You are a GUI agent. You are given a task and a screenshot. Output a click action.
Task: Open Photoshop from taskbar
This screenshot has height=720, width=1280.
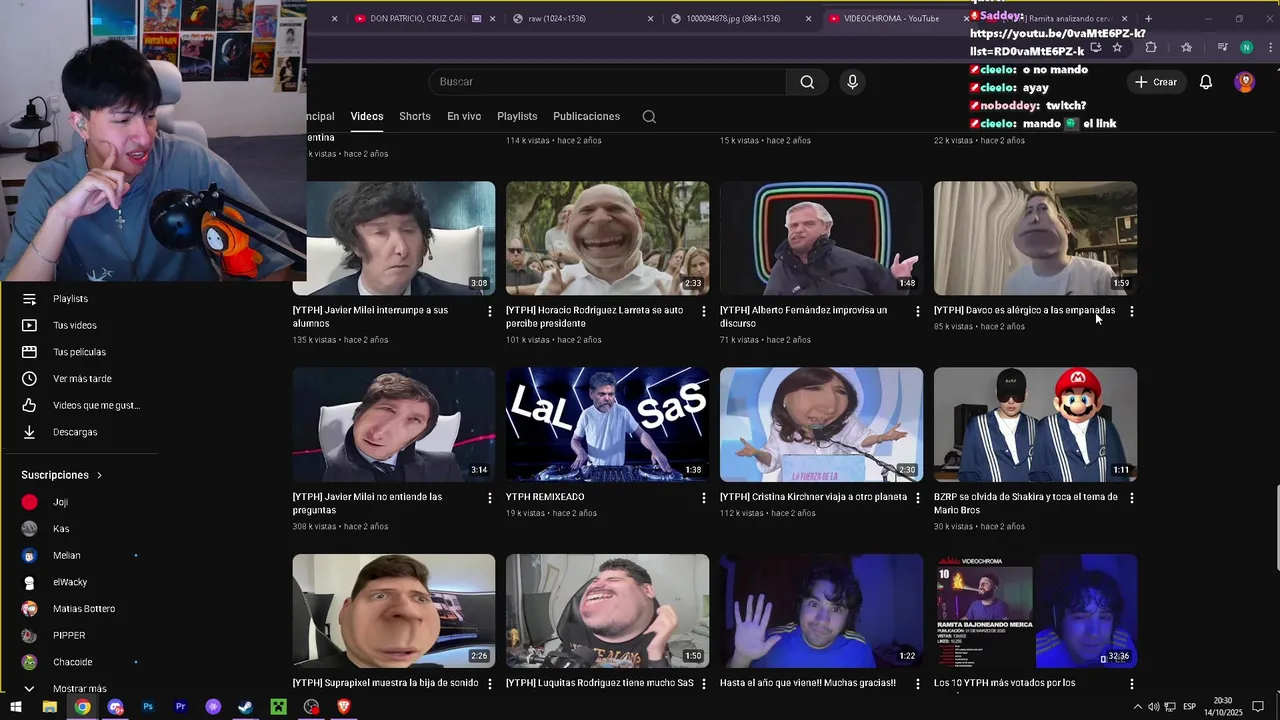148,707
